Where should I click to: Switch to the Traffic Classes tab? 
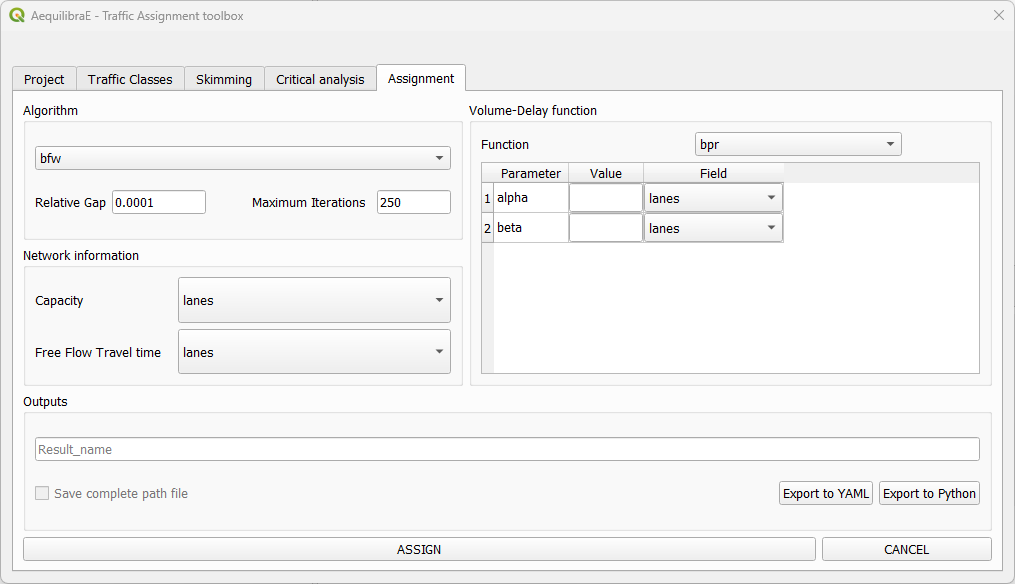point(130,78)
